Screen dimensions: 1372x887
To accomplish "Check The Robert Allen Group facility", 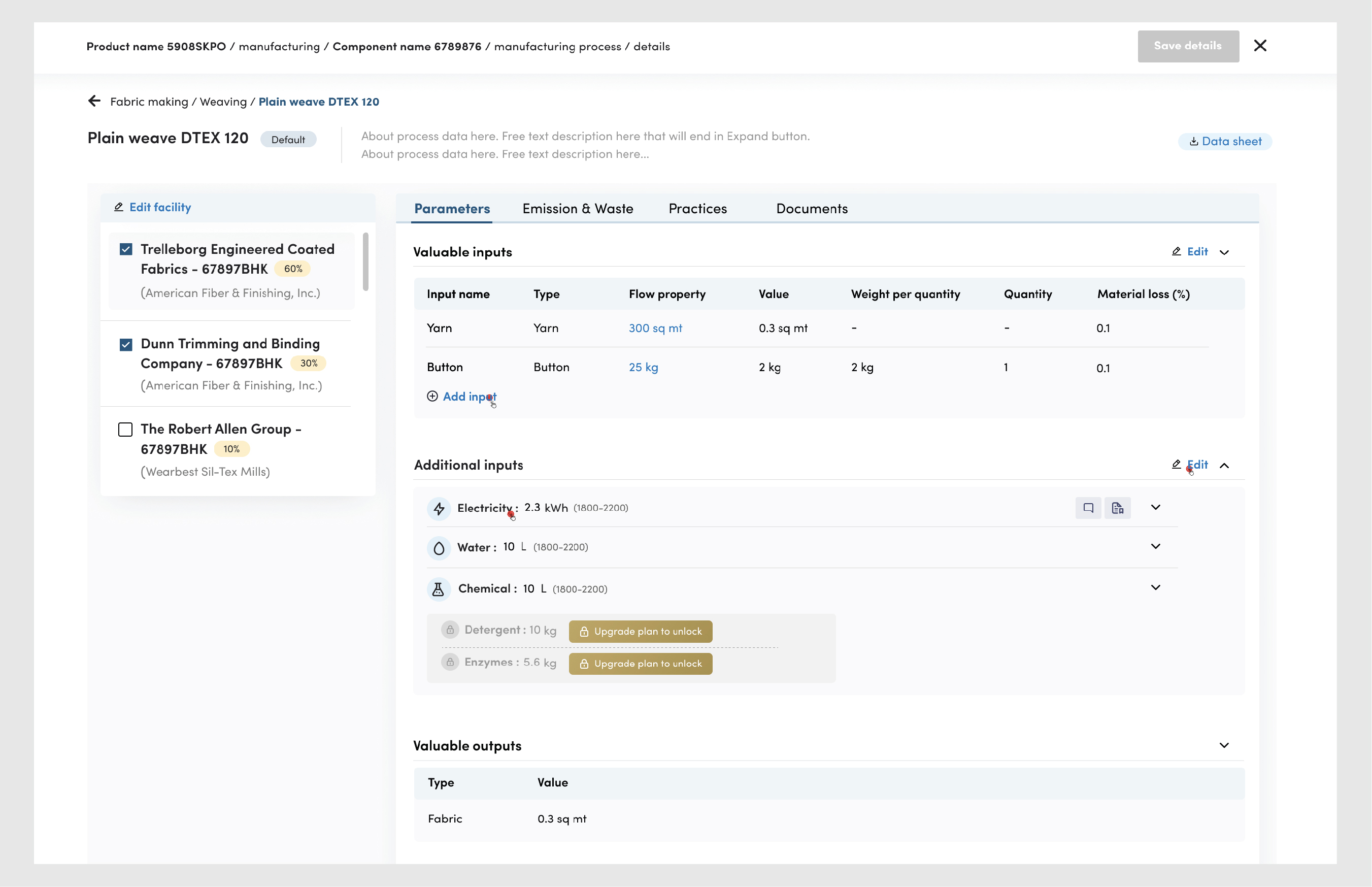I will (x=125, y=430).
